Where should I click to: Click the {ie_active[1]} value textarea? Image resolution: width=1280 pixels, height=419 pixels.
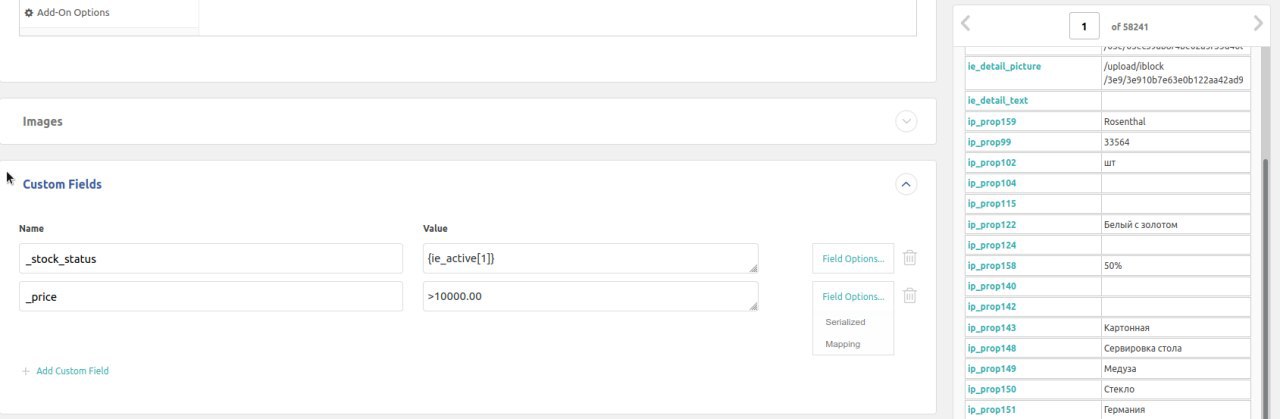click(x=590, y=259)
